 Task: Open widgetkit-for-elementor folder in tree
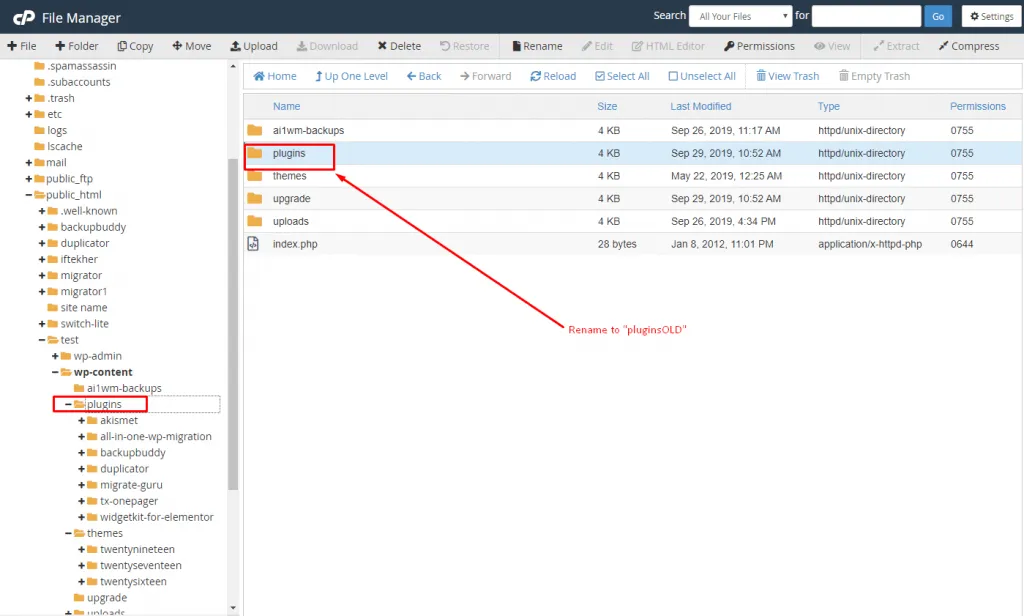pyautogui.click(x=156, y=517)
